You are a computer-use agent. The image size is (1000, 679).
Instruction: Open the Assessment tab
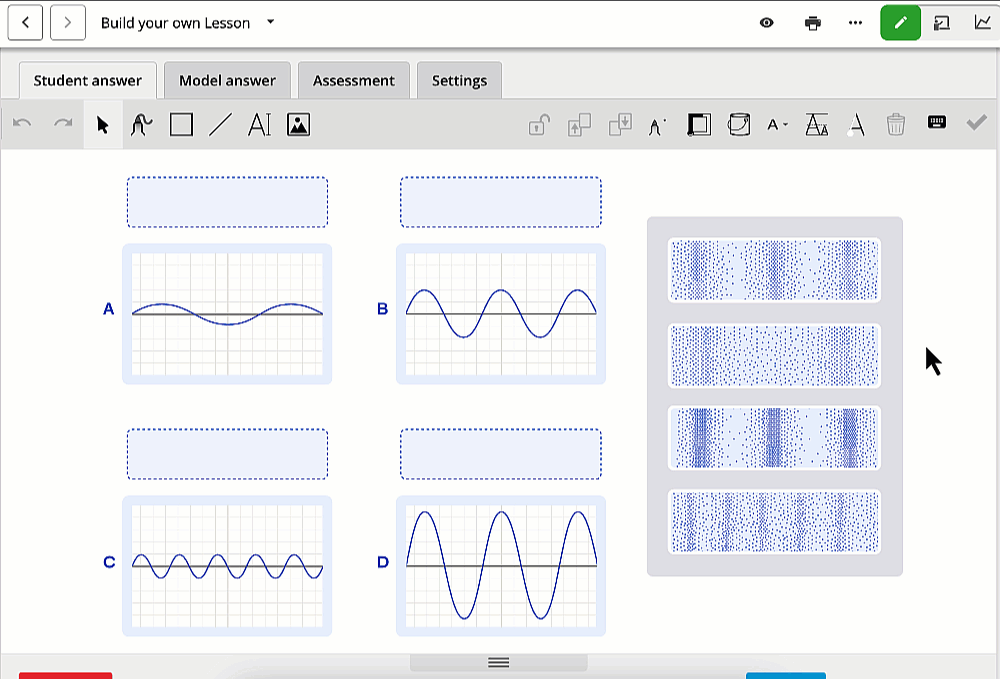coord(353,79)
